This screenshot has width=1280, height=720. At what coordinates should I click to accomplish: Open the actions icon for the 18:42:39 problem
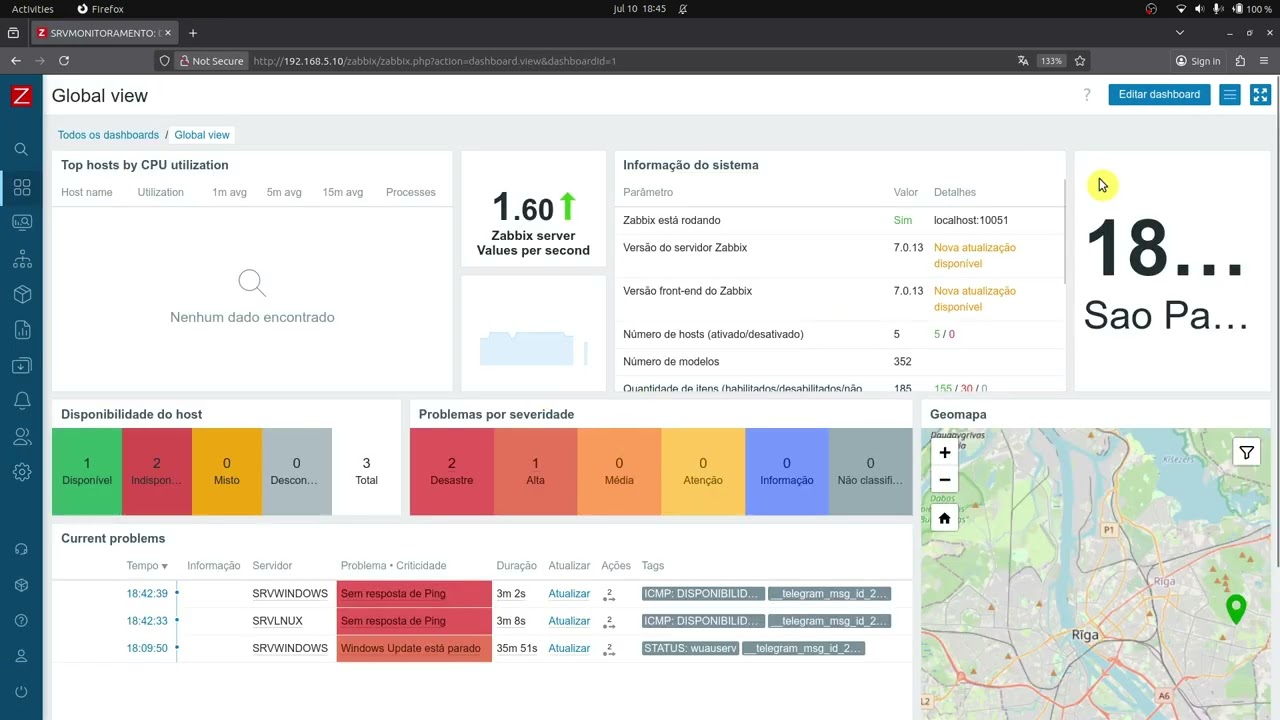[x=609, y=594]
